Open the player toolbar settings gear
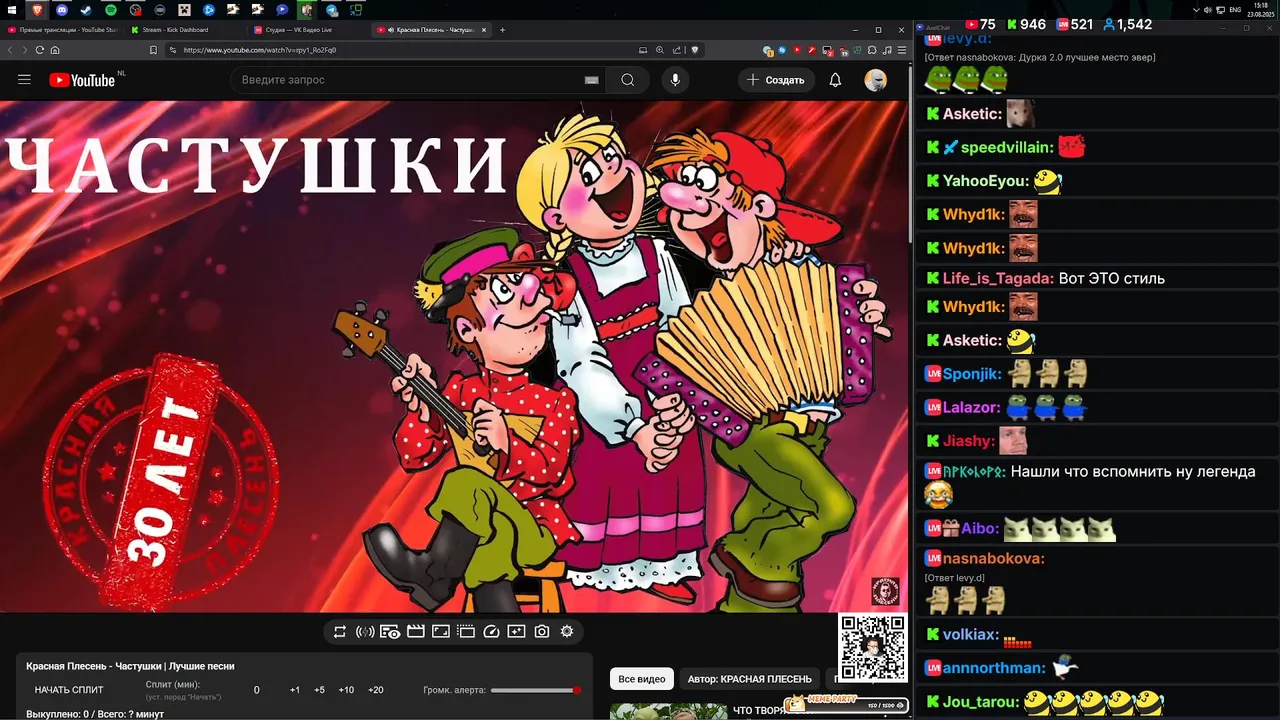 [567, 632]
